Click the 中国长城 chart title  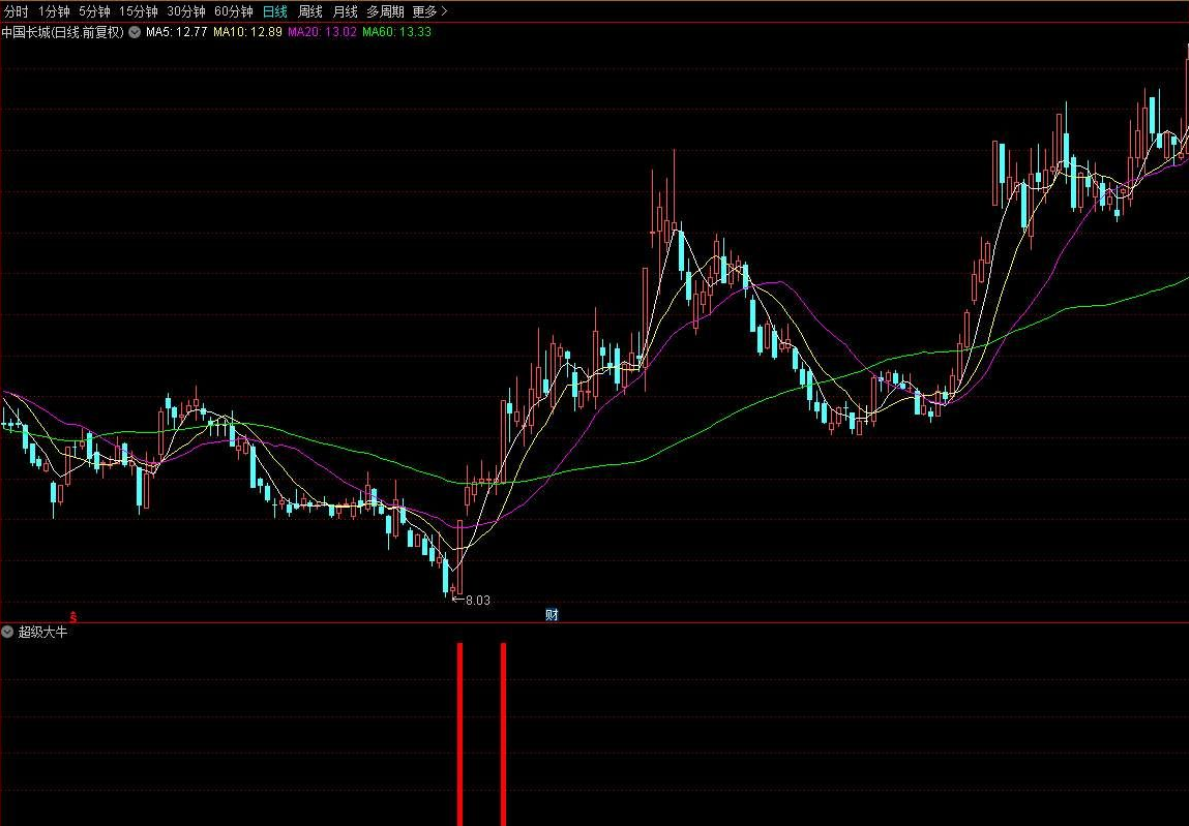click(62, 33)
